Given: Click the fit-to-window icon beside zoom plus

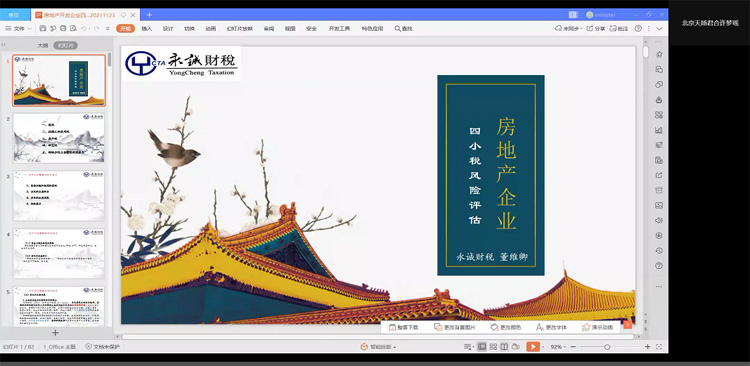Looking at the screenshot, I should (x=659, y=346).
